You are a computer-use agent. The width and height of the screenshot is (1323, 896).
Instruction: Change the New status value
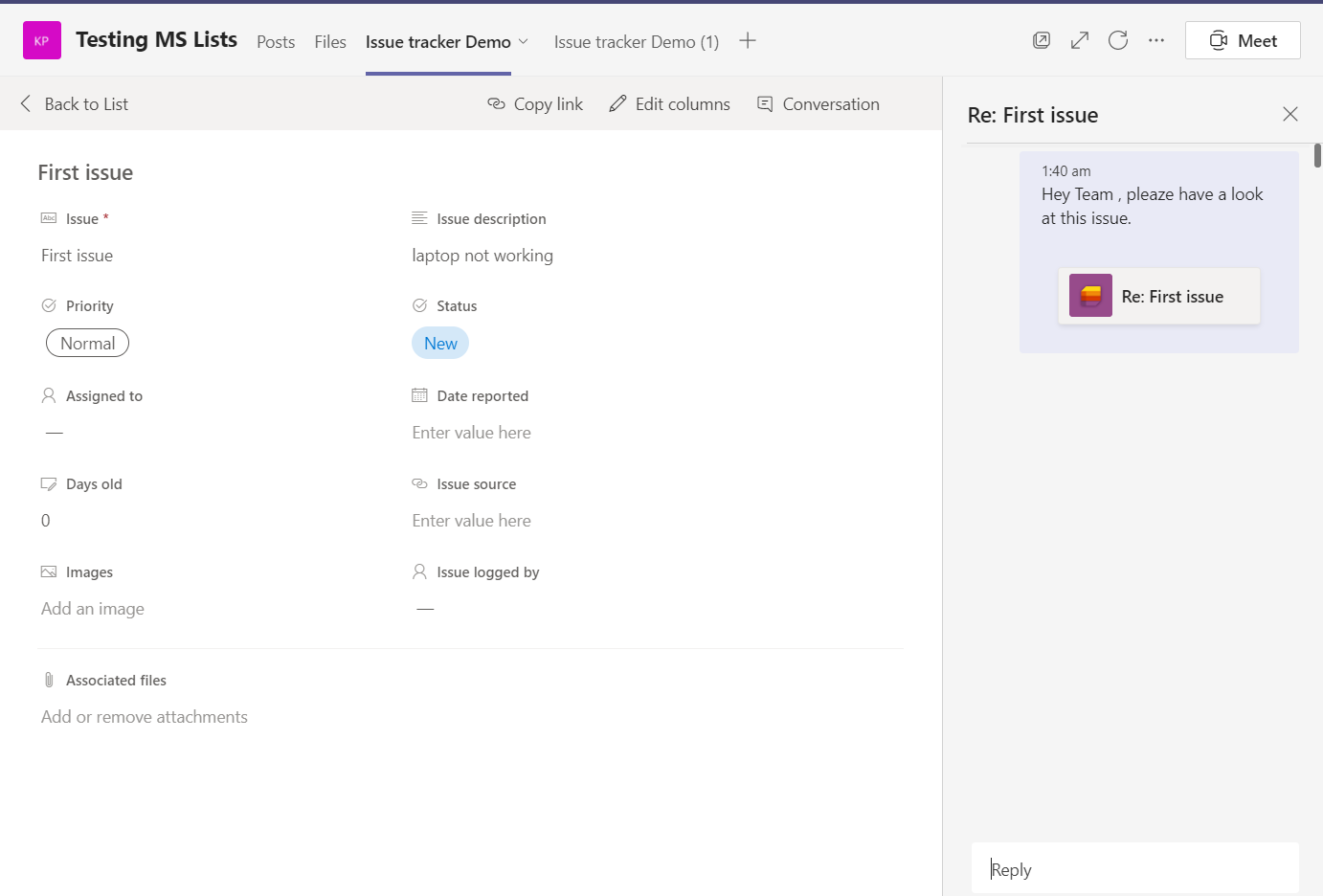coord(440,344)
